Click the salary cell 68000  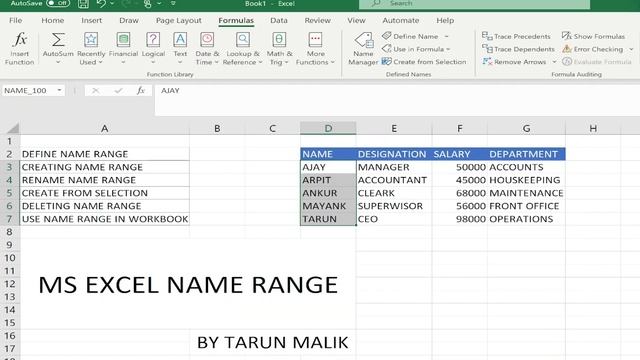point(460,193)
